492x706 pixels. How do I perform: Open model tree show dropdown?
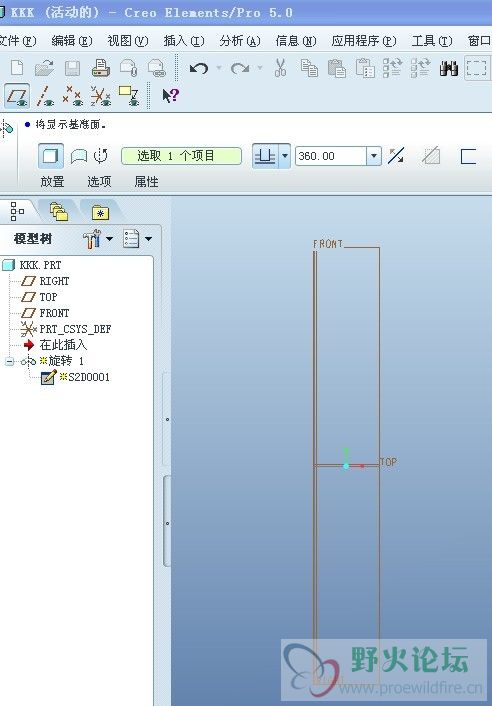coord(137,239)
